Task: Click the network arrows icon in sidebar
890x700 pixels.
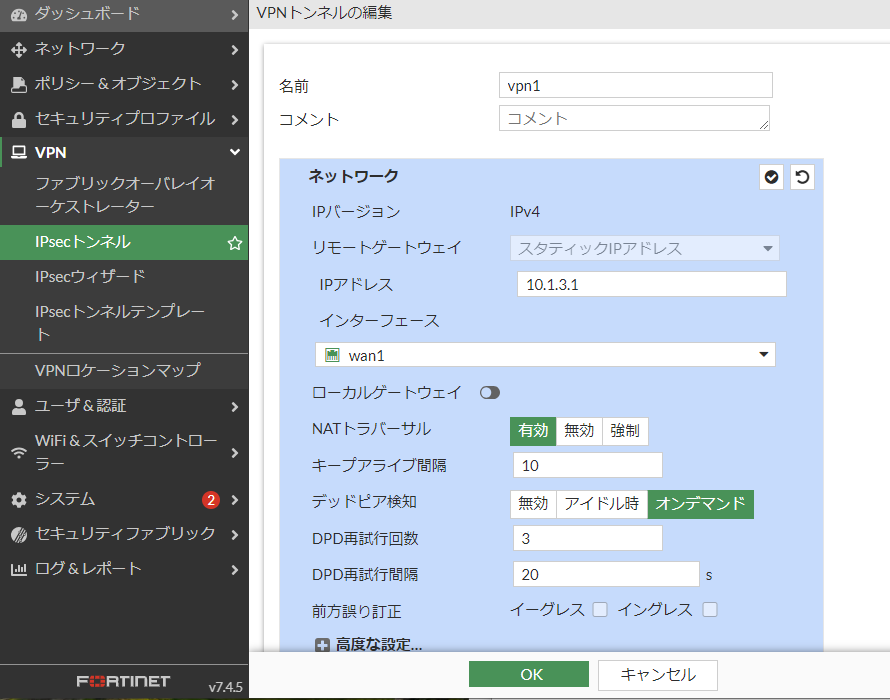Action: [19, 50]
